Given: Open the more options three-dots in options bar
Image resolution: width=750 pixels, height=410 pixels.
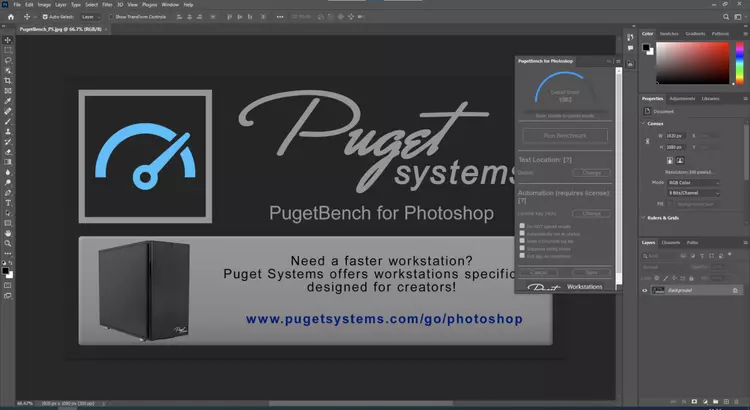Looking at the screenshot, I should coord(280,17).
